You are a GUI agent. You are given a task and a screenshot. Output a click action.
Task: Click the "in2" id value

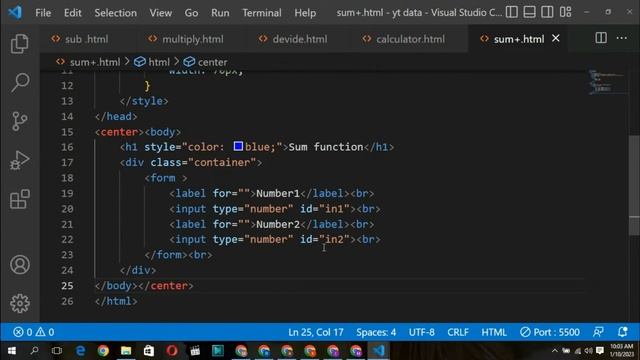(x=334, y=239)
